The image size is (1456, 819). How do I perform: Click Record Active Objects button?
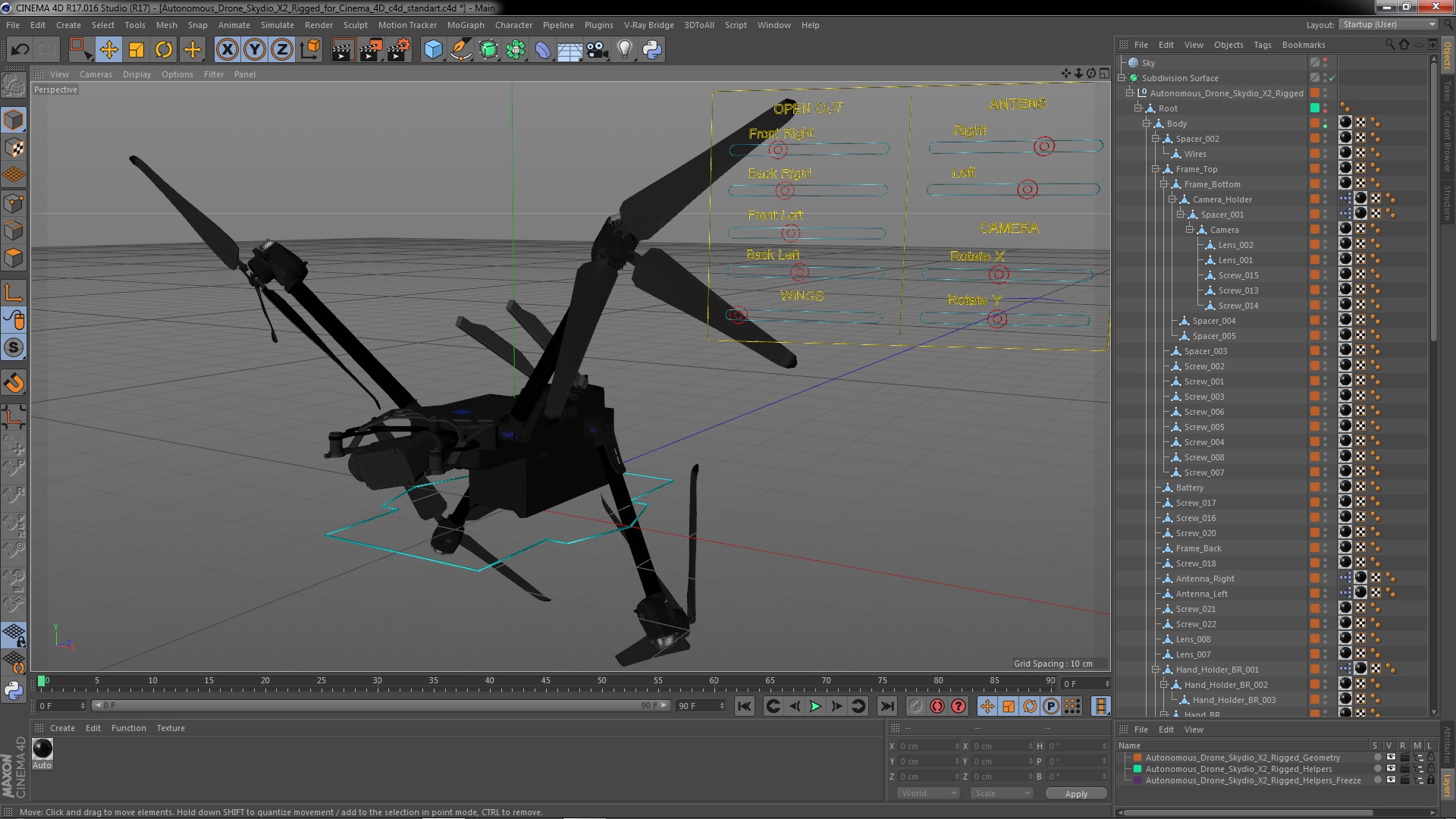[x=916, y=706]
